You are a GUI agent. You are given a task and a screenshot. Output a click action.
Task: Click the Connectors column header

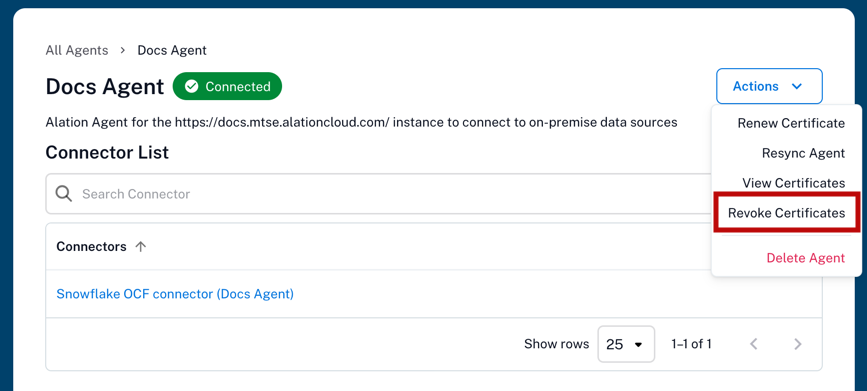(91, 247)
